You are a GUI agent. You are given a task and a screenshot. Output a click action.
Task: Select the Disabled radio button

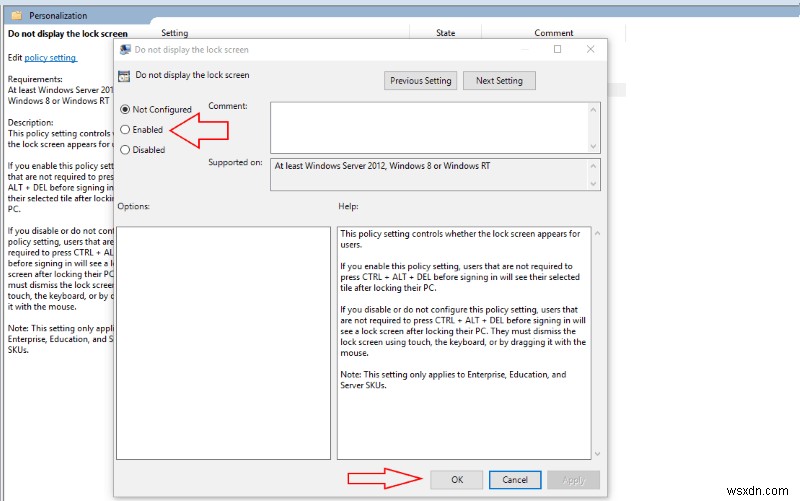(x=125, y=150)
